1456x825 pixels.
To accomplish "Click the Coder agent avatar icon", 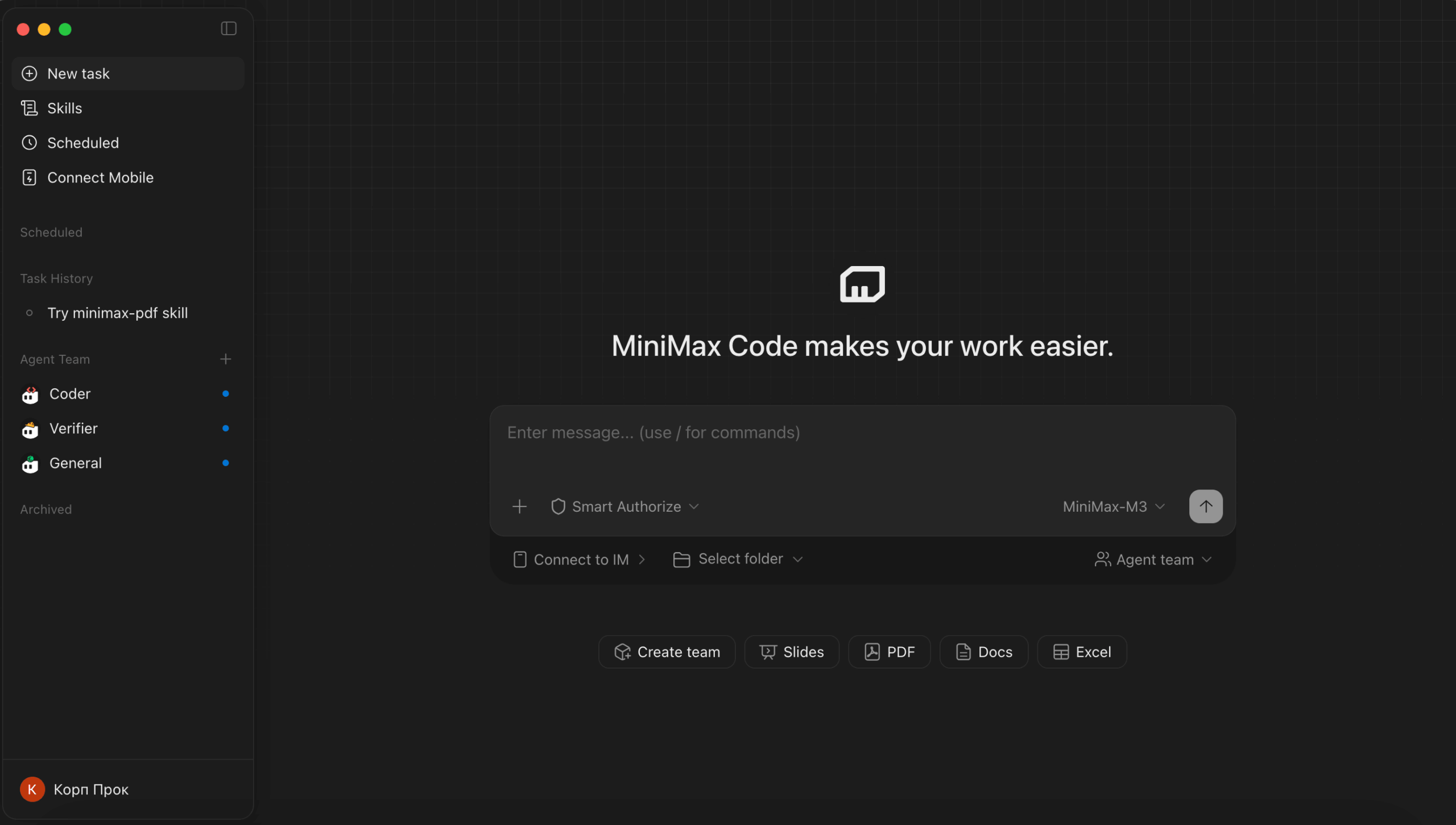I will click(30, 394).
